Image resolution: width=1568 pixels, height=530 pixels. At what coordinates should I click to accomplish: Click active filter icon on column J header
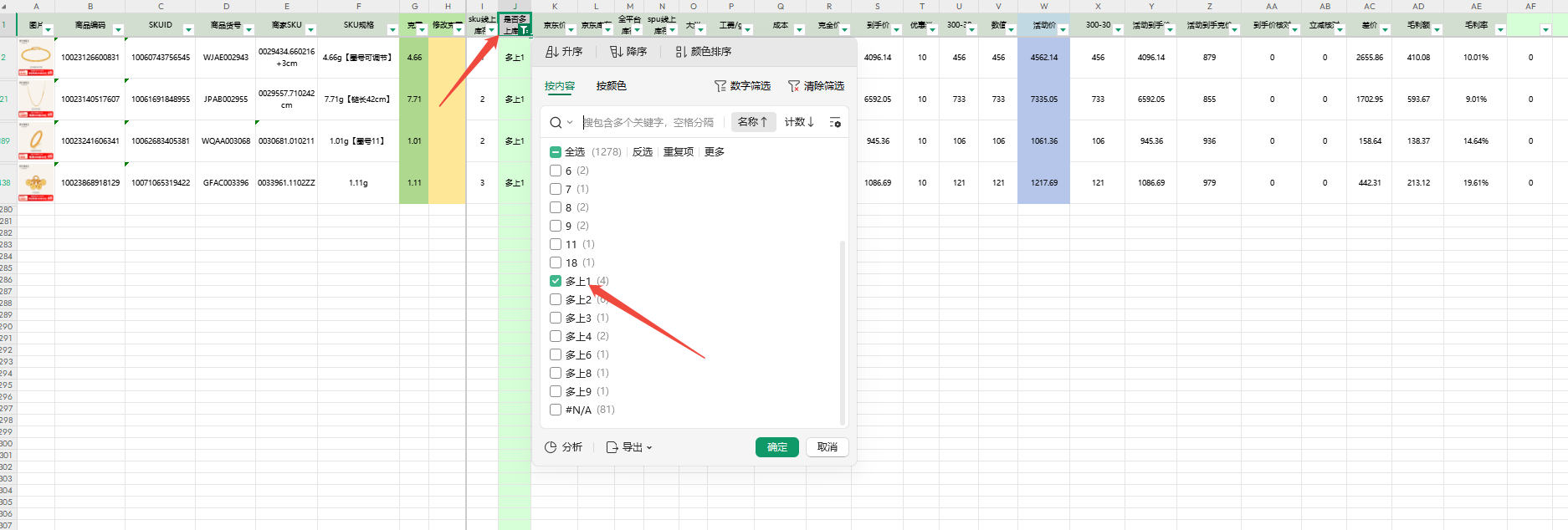(525, 30)
